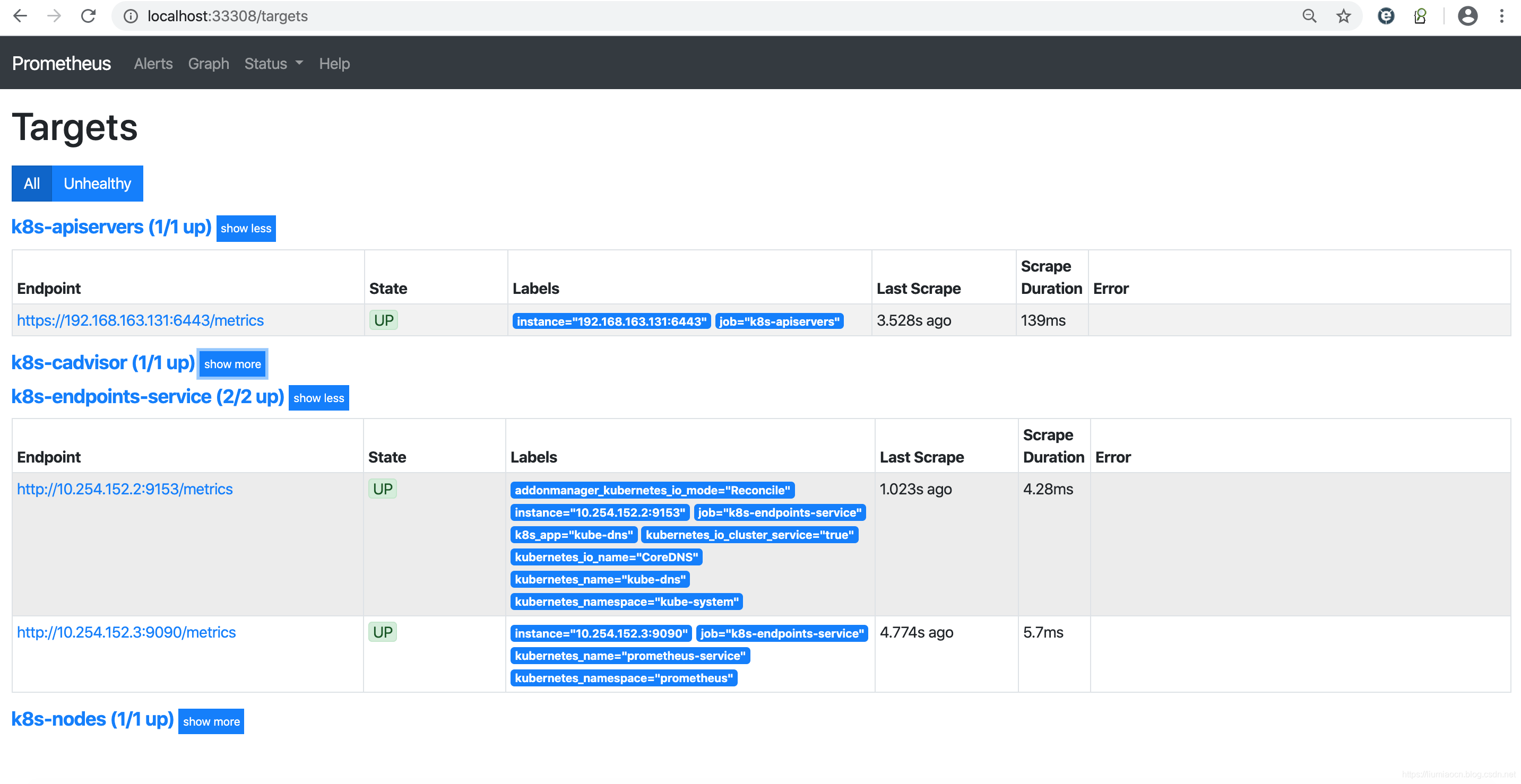Viewport: 1521px width, 784px height.
Task: Click the k8s_app="kube-dns" label
Action: pyautogui.click(x=573, y=535)
